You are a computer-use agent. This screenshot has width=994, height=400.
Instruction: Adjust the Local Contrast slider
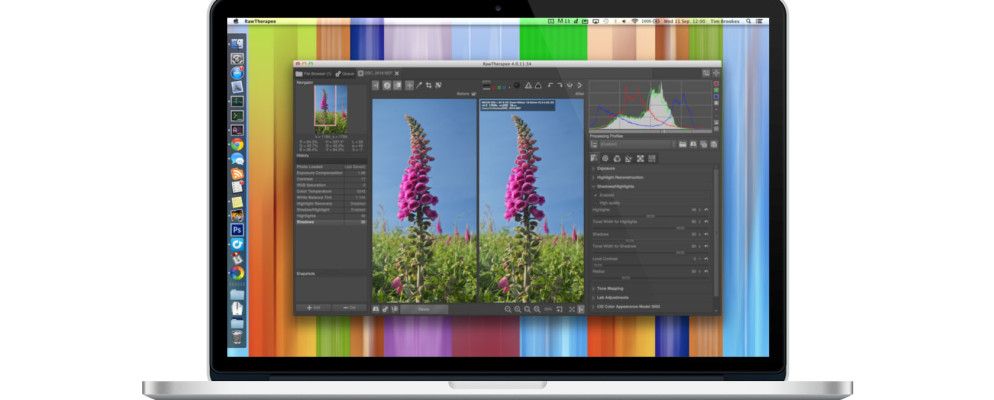click(650, 264)
